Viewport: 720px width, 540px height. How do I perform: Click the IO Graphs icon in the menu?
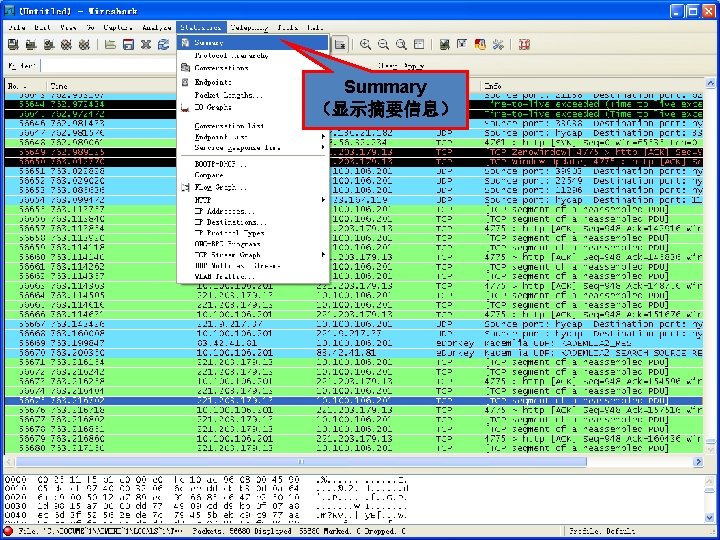(185, 108)
